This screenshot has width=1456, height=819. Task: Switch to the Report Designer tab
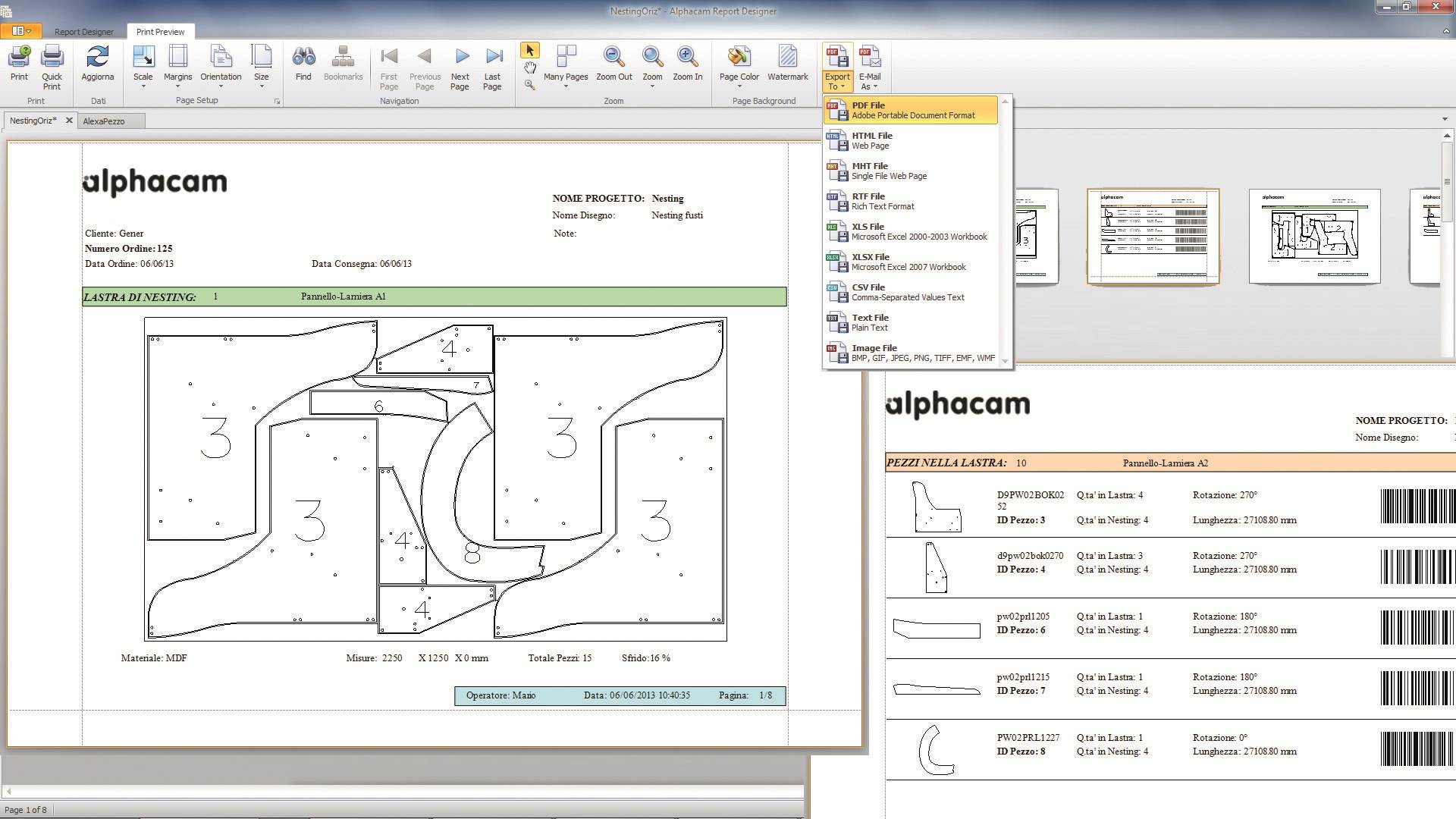[x=83, y=32]
